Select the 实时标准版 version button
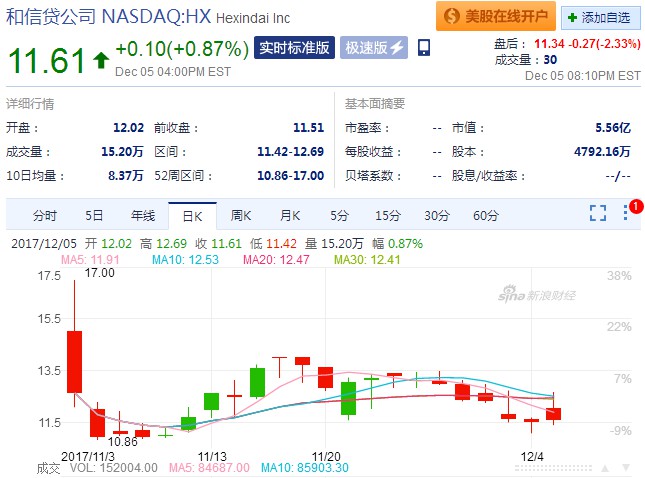This screenshot has width=645, height=478. (x=294, y=48)
